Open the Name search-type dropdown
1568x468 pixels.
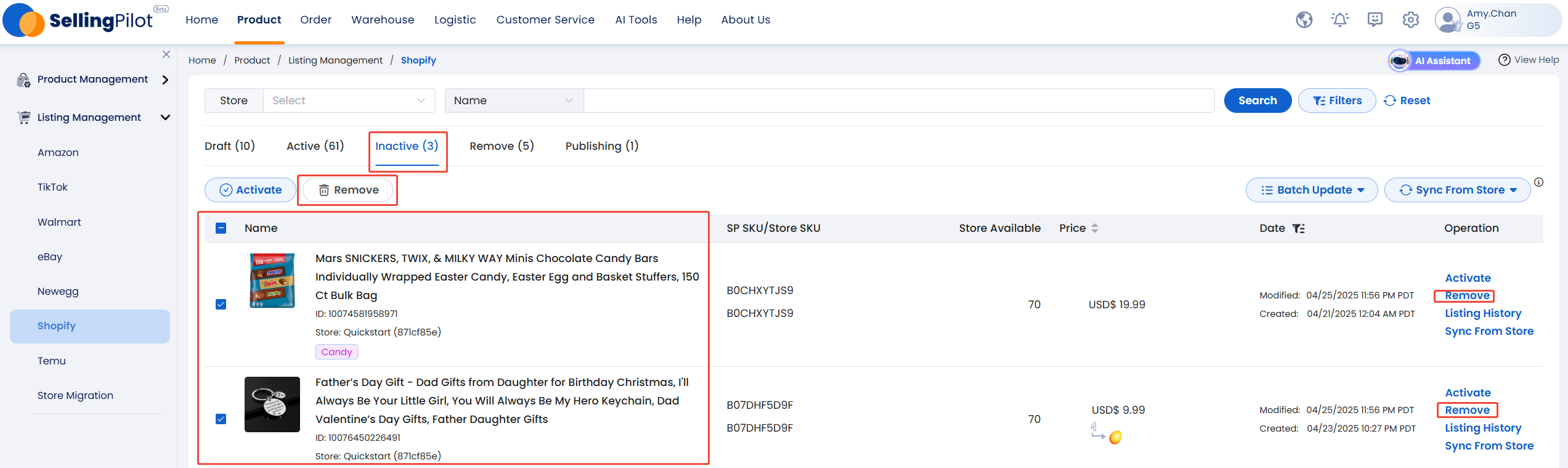pos(514,101)
